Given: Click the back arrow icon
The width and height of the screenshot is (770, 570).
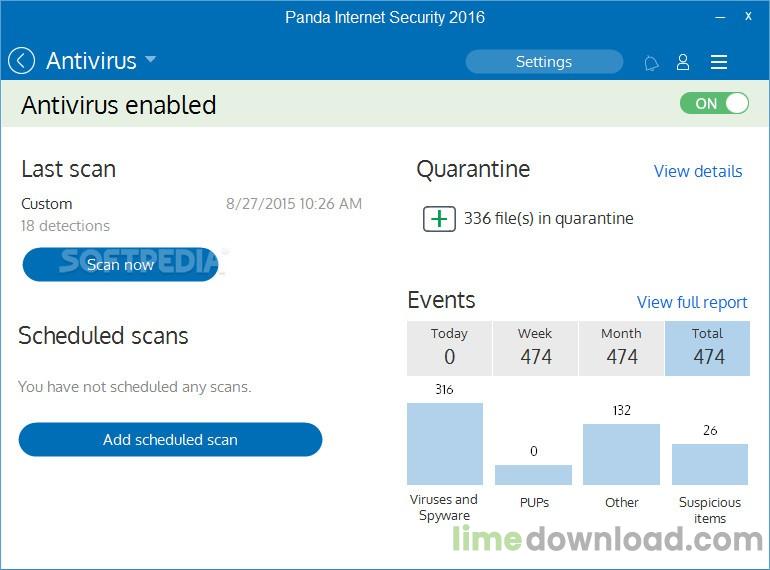Looking at the screenshot, I should tap(21, 61).
